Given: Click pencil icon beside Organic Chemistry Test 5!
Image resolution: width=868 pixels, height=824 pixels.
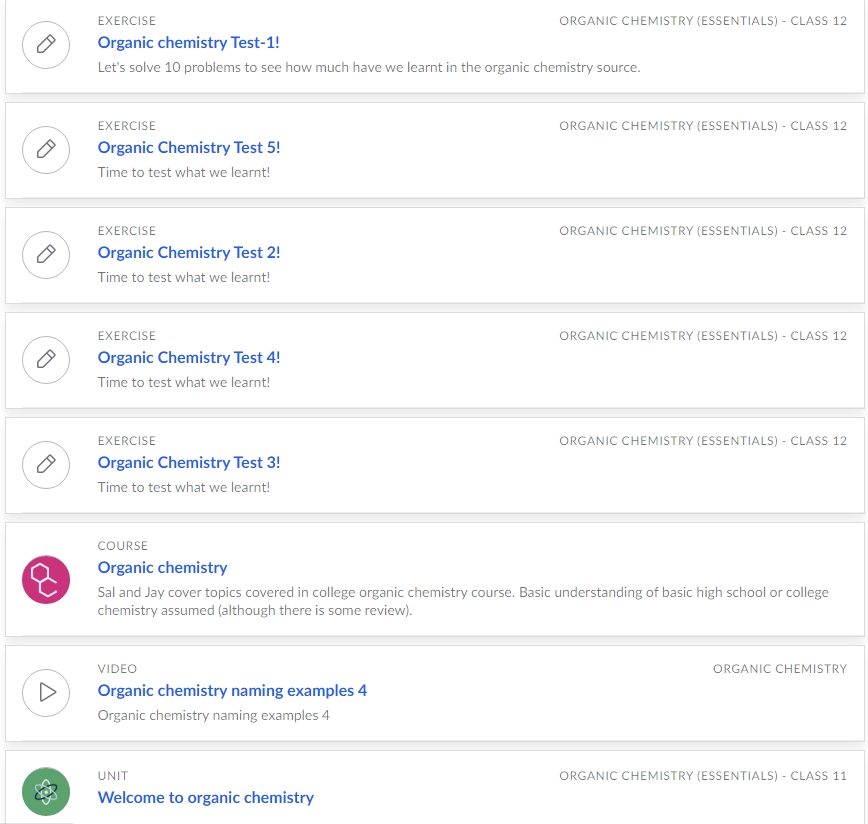Looking at the screenshot, I should click(46, 150).
